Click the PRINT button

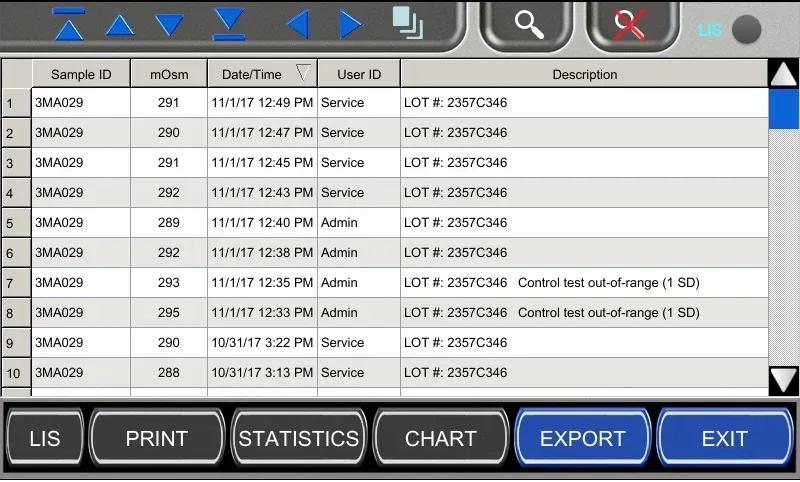[157, 439]
